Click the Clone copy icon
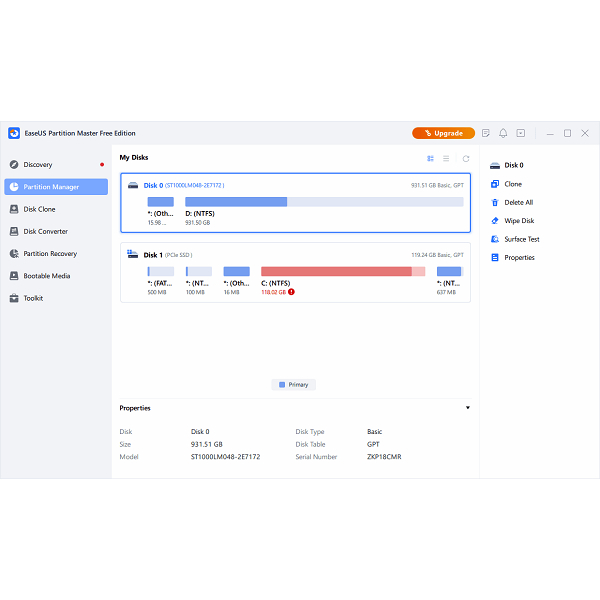Image resolution: width=600 pixels, height=600 pixels. coord(495,184)
